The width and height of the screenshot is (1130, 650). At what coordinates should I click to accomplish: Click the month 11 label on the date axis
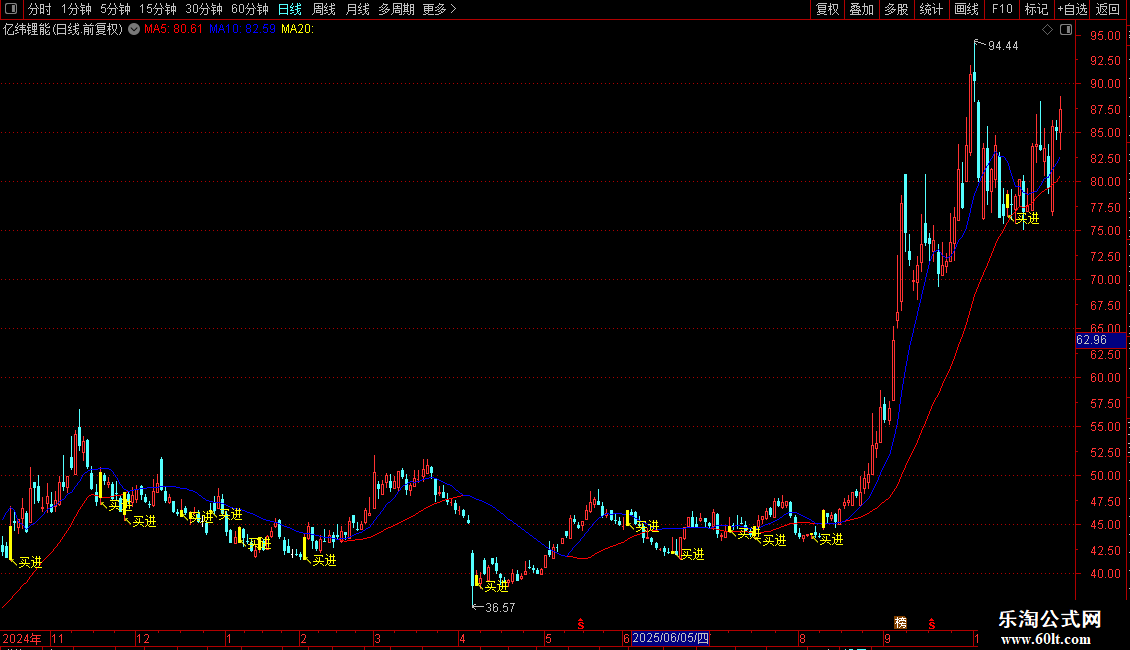(58, 639)
